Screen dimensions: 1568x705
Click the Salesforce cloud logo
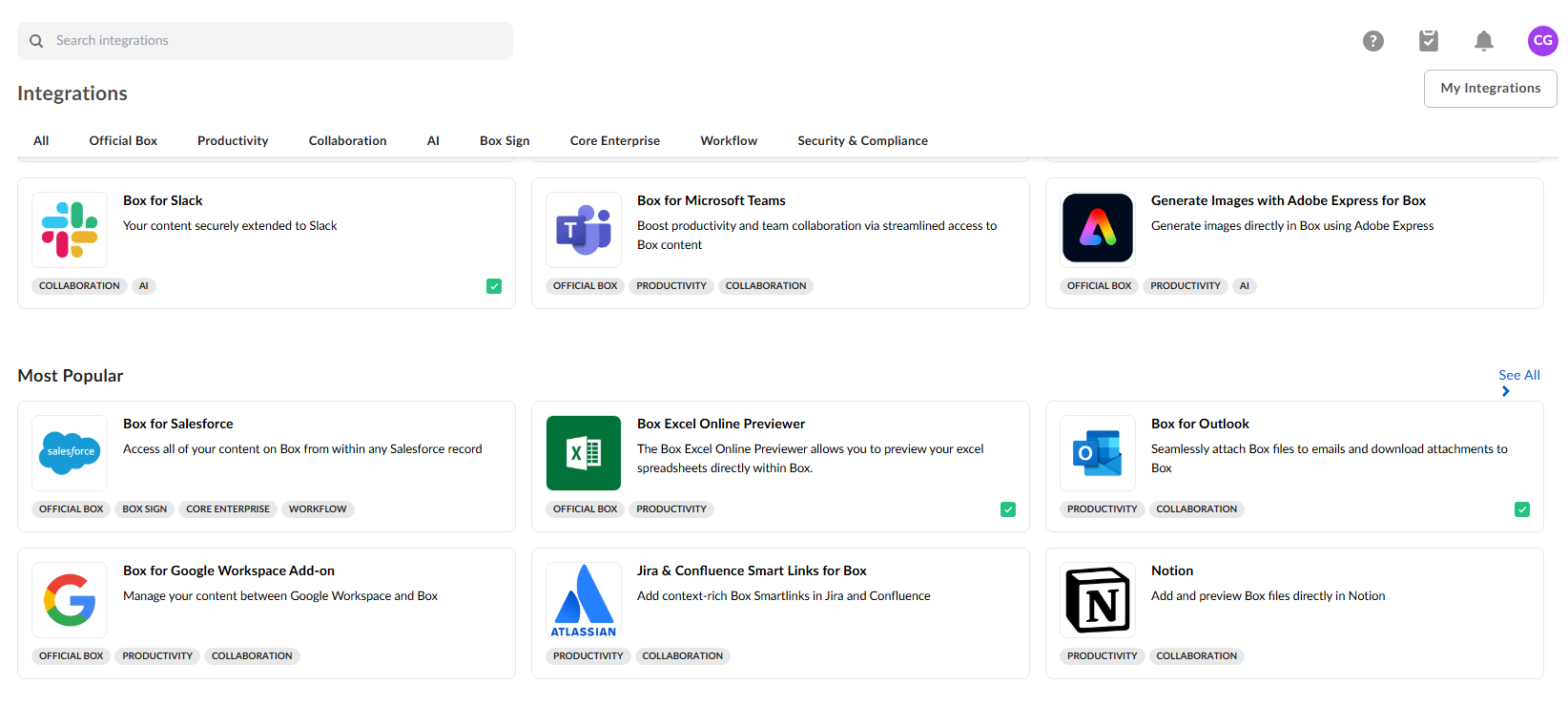(x=70, y=453)
